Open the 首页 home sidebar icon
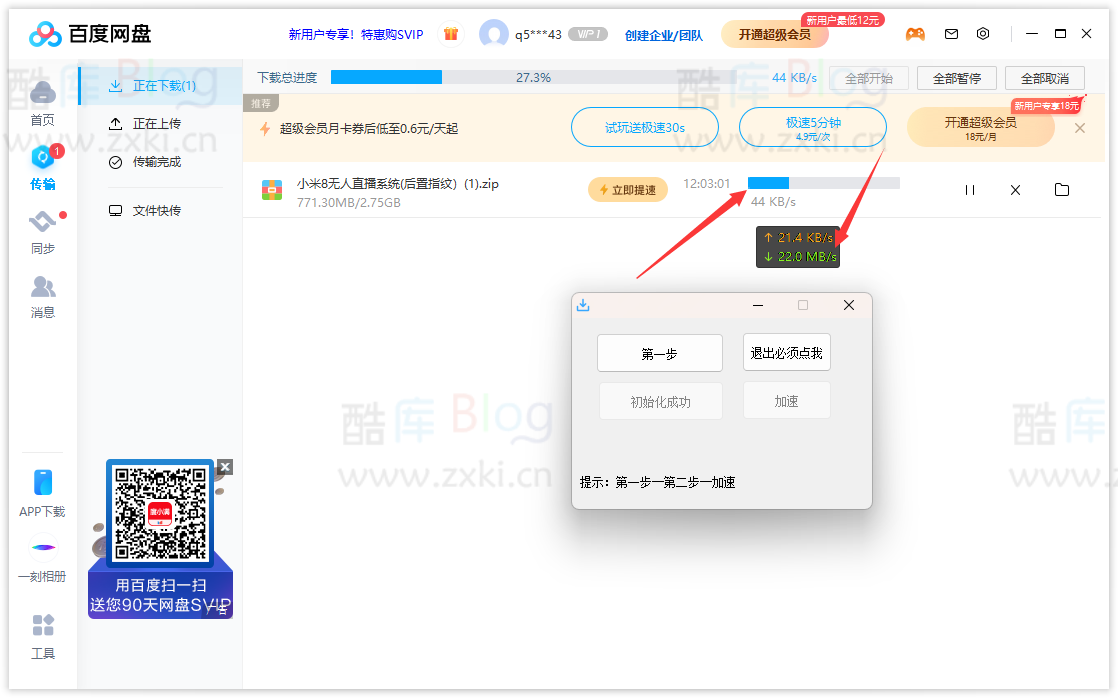Screen dimensions: 1118x698 click(41, 101)
